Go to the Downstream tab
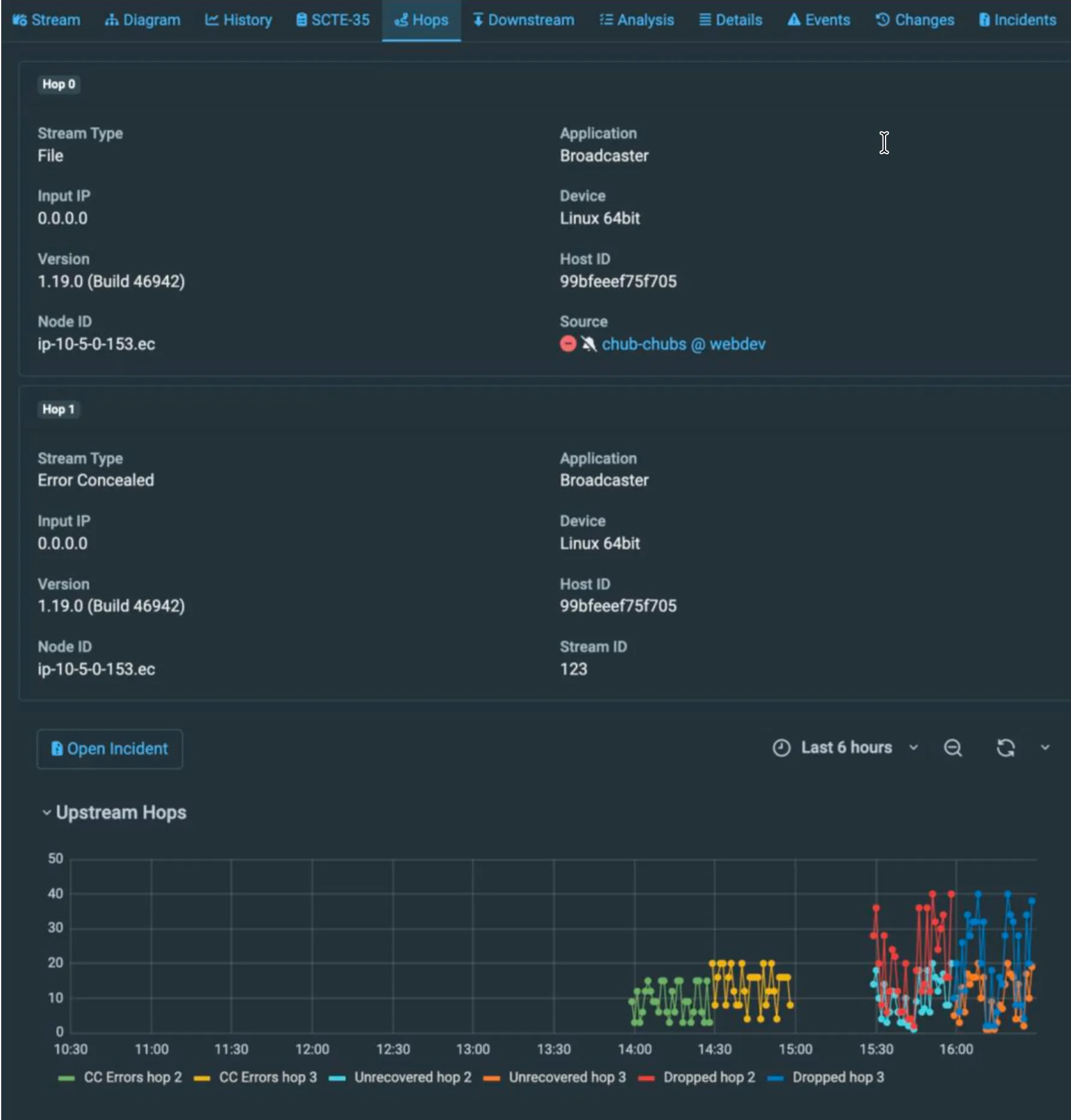The height and width of the screenshot is (1120, 1071). [x=523, y=20]
